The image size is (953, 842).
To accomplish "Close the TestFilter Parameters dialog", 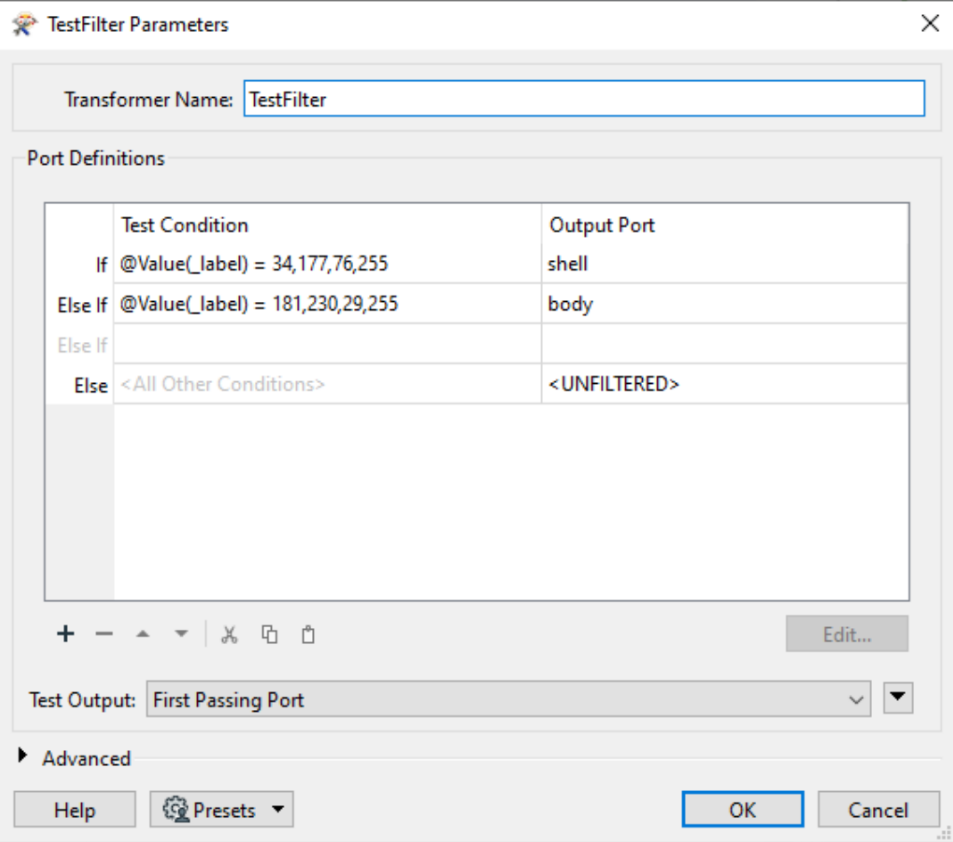I will click(x=930, y=24).
